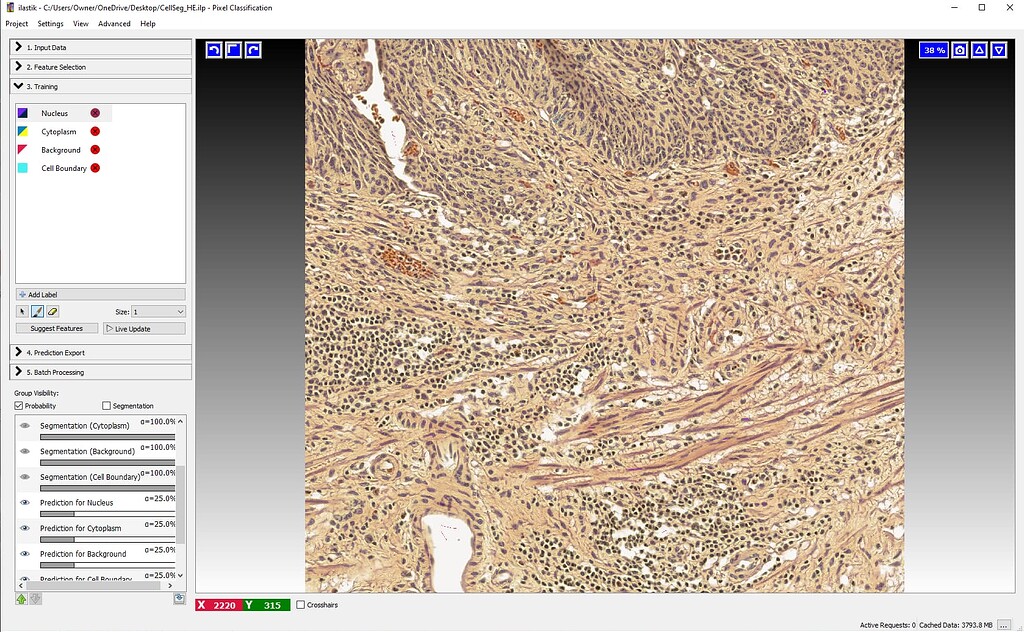
Task: Click the rotate right icon above the viewer
Action: [253, 49]
